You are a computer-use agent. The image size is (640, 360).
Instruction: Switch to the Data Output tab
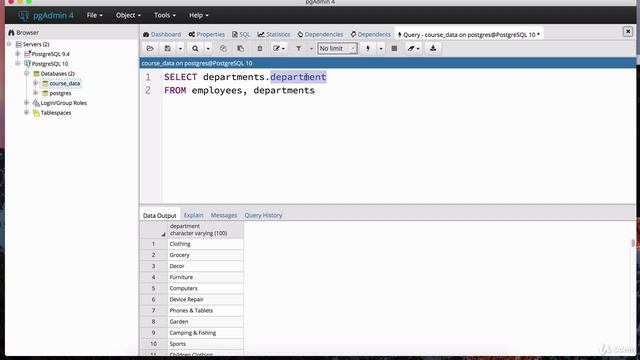[159, 215]
